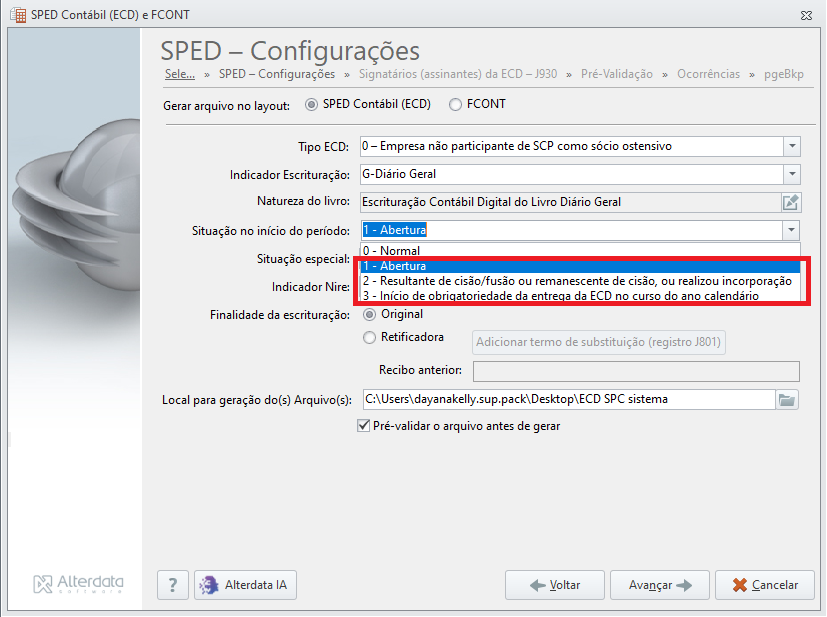The image size is (827, 617).
Task: Click 'Ocorrências' breadcrumb step
Action: (708, 74)
